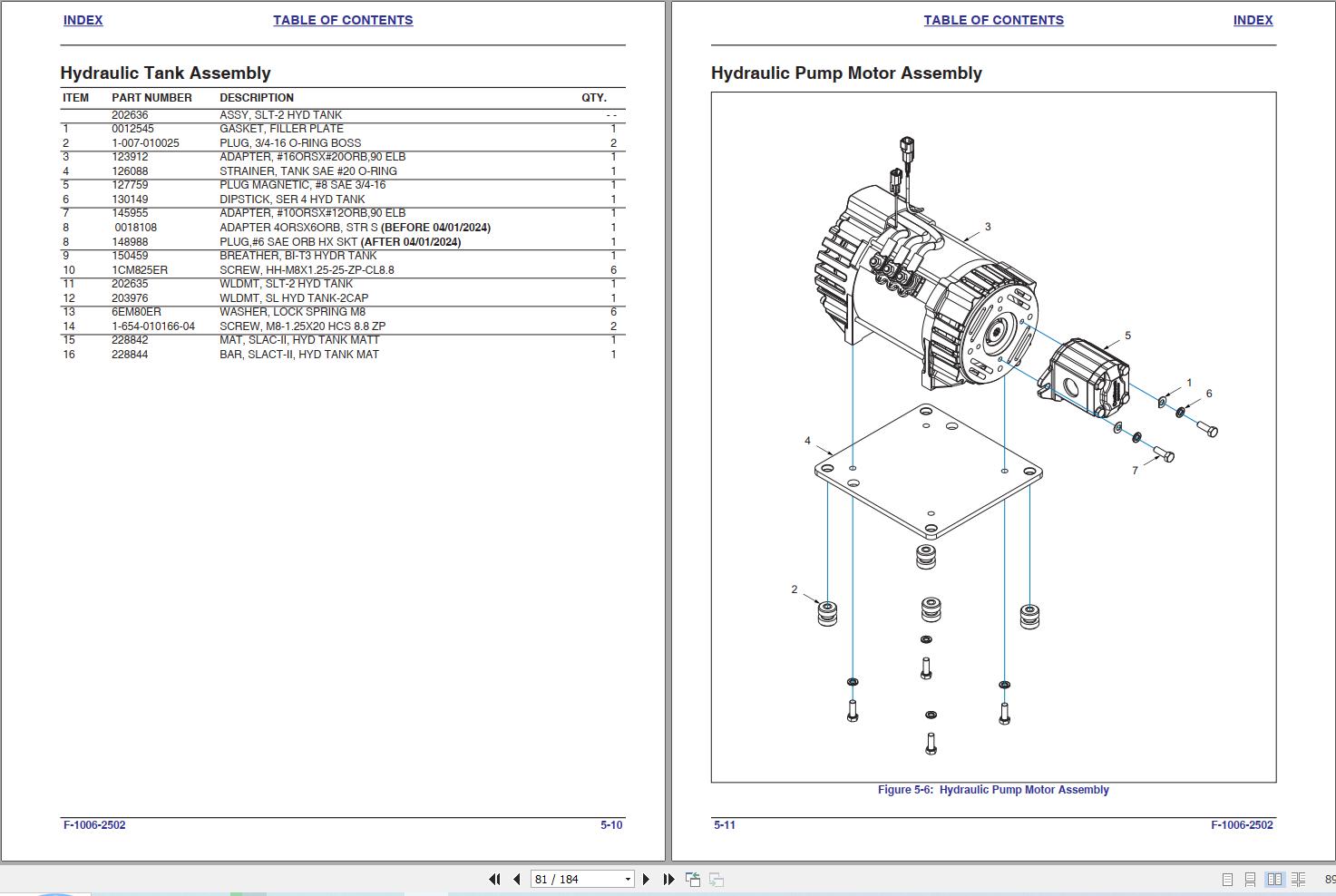The width and height of the screenshot is (1336, 896).
Task: Select part number 1-654-010166-04
Action: (153, 326)
